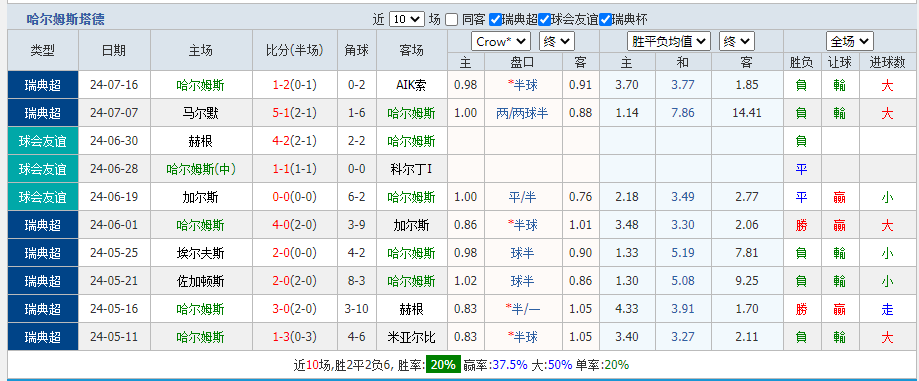
Task: Click the draw odds 7.86
Action: [x=683, y=113]
